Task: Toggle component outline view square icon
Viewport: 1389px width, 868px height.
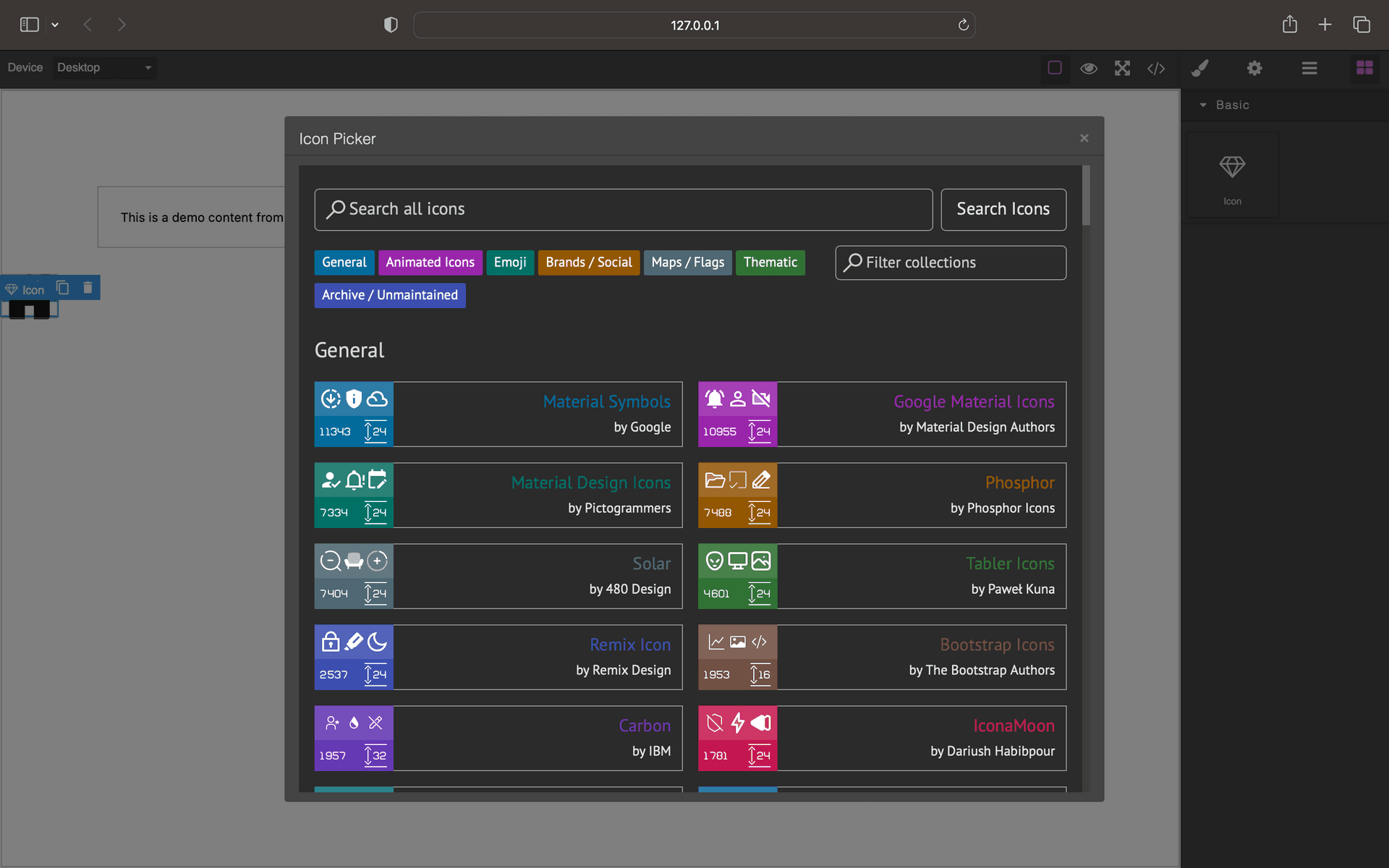Action: point(1055,68)
